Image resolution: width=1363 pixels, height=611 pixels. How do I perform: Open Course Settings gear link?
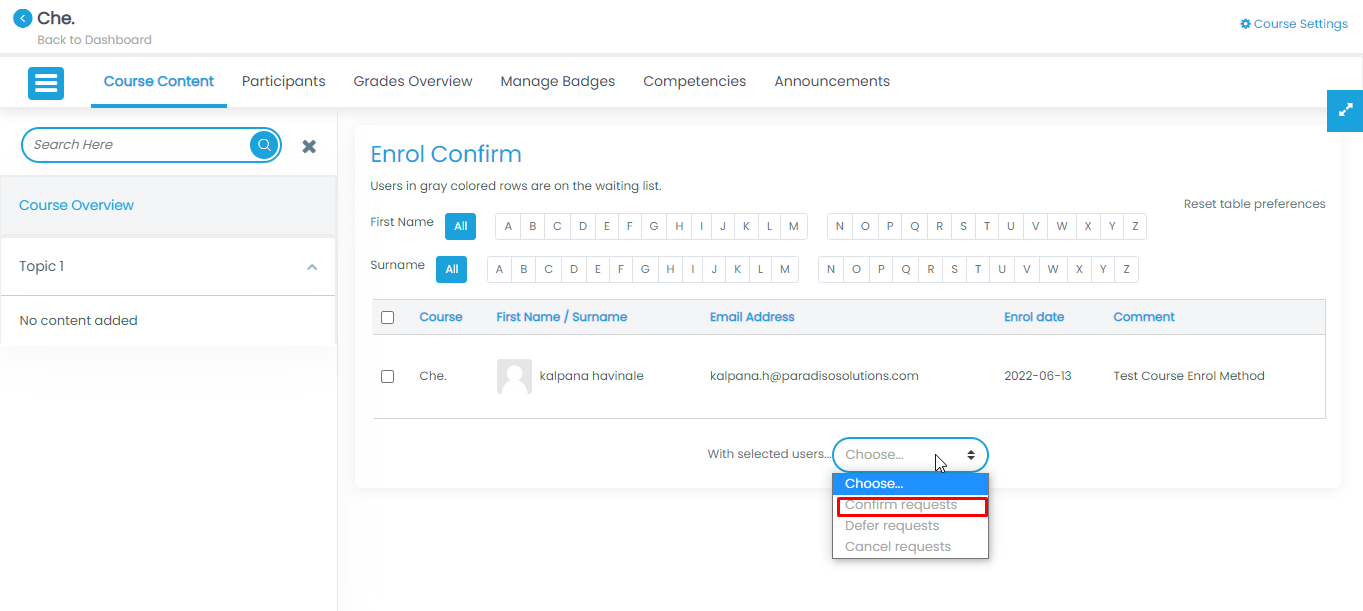click(1293, 24)
